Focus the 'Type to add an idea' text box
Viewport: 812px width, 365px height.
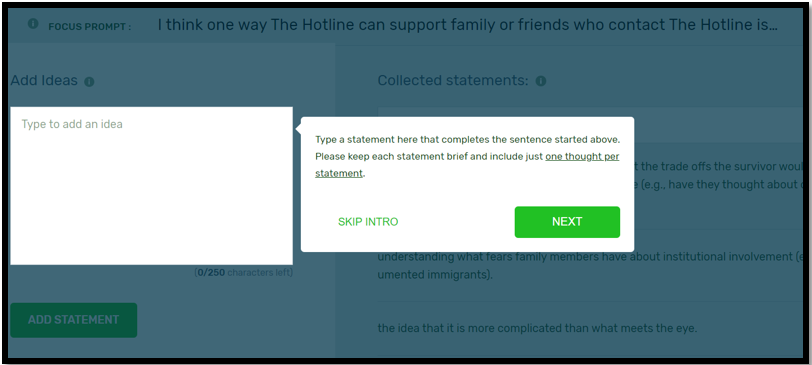[x=151, y=185]
